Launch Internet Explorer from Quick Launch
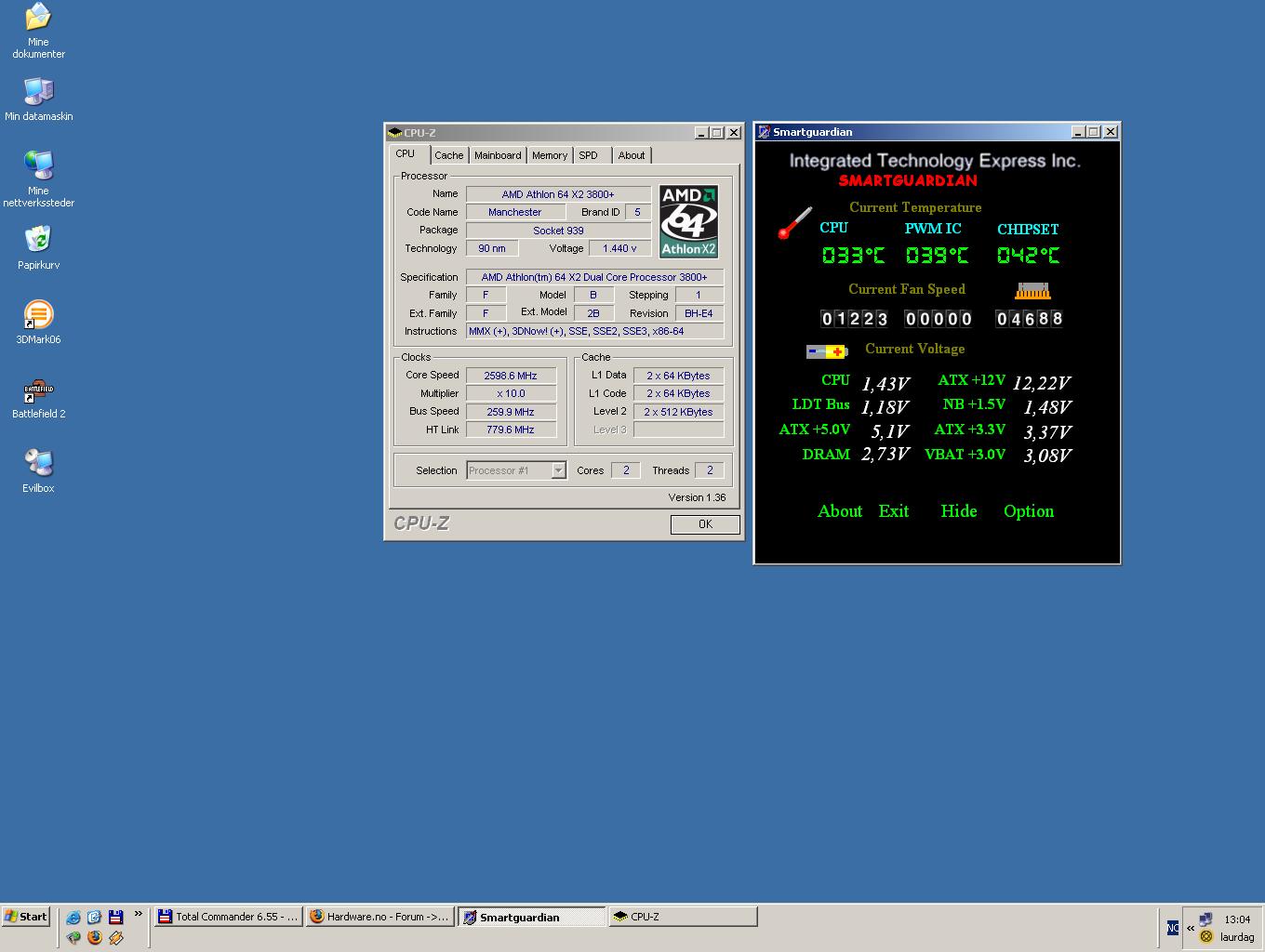Viewport: 1265px width, 952px height. pyautogui.click(x=73, y=917)
